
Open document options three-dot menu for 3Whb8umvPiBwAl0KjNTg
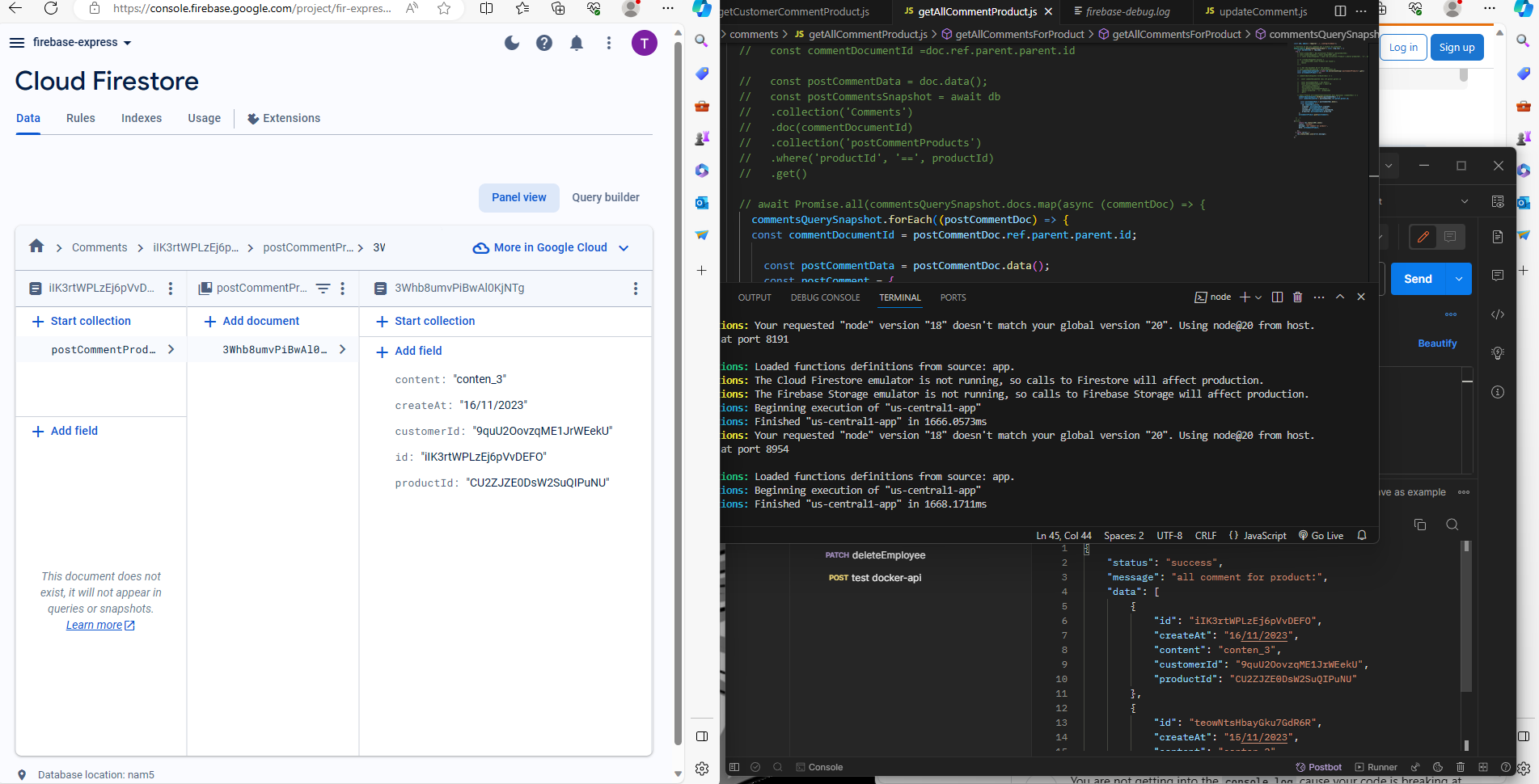click(x=636, y=289)
